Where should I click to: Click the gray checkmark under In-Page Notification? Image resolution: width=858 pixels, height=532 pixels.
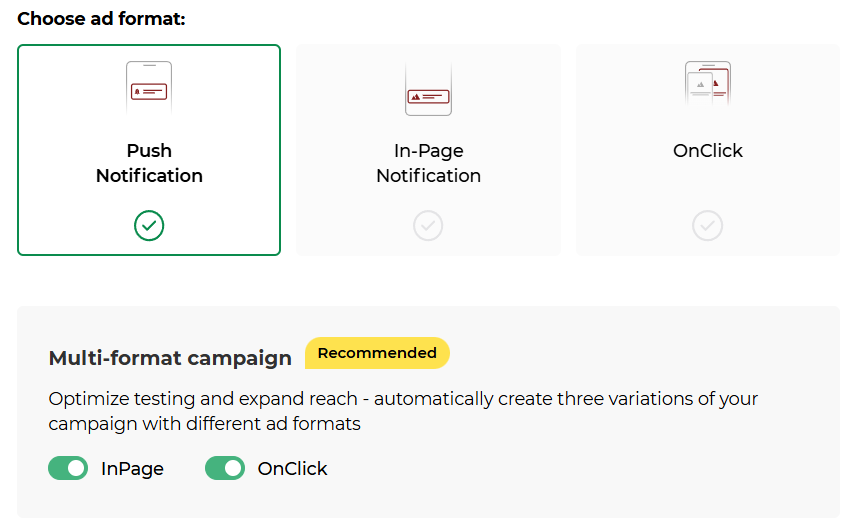(428, 226)
